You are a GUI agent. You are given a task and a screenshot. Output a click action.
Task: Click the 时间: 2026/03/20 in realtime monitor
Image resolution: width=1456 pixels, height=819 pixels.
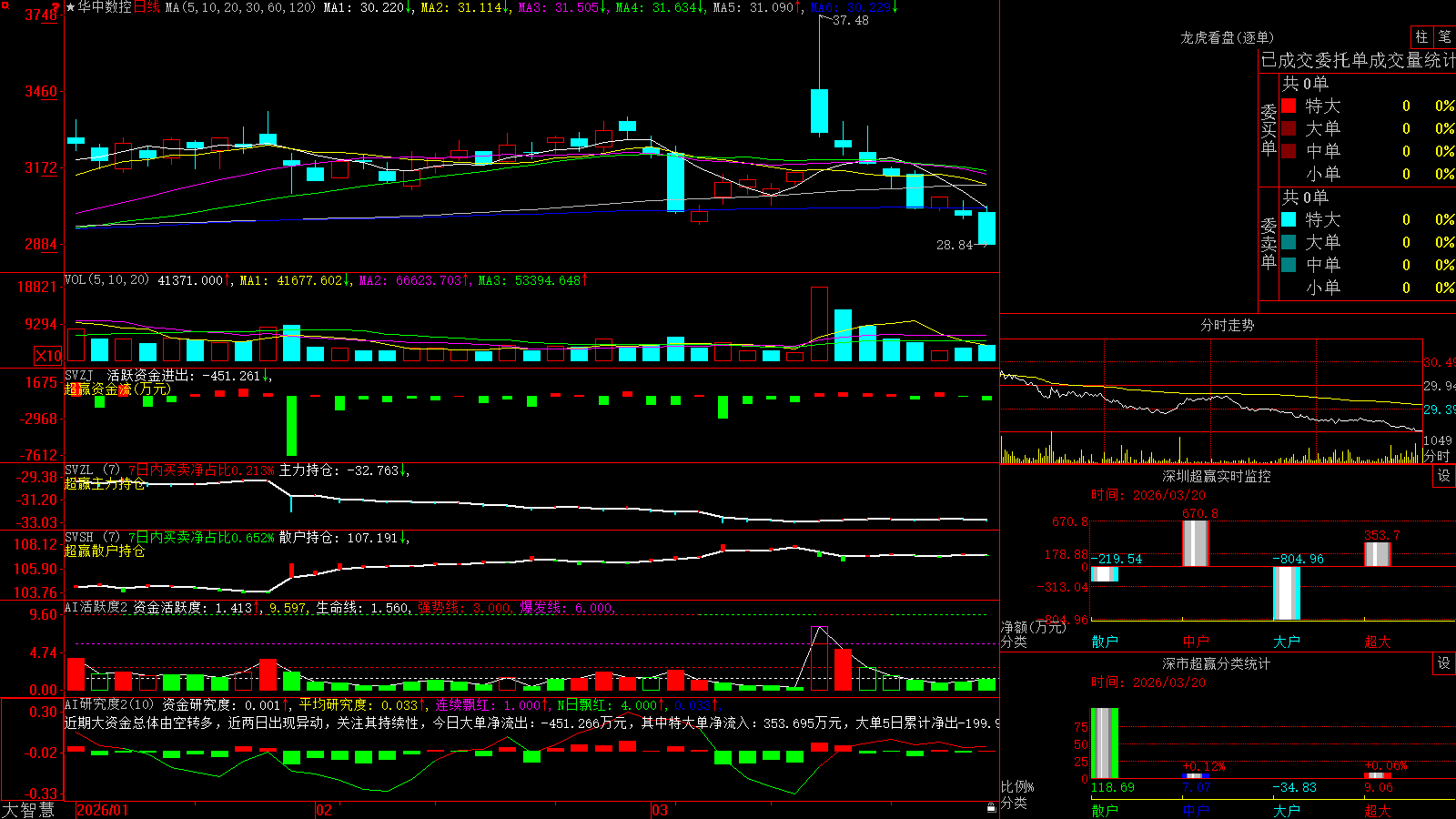click(1148, 495)
